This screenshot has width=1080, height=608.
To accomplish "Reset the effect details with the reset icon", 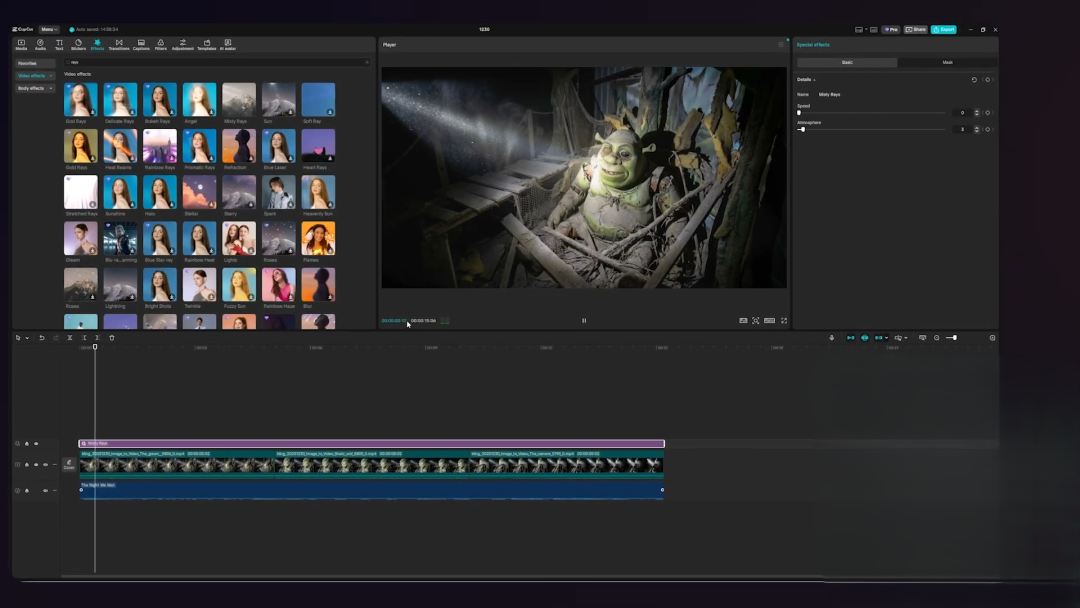I will coord(974,79).
